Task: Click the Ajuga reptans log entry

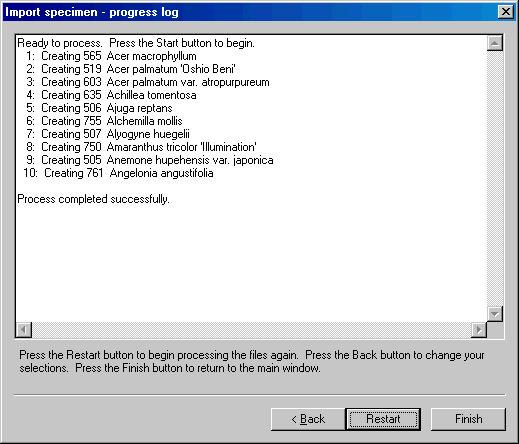Action: (99, 108)
